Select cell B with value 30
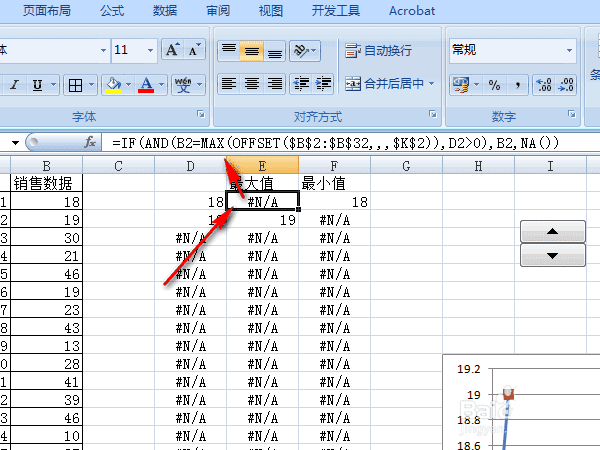Viewport: 600px width, 450px height. tap(46, 238)
